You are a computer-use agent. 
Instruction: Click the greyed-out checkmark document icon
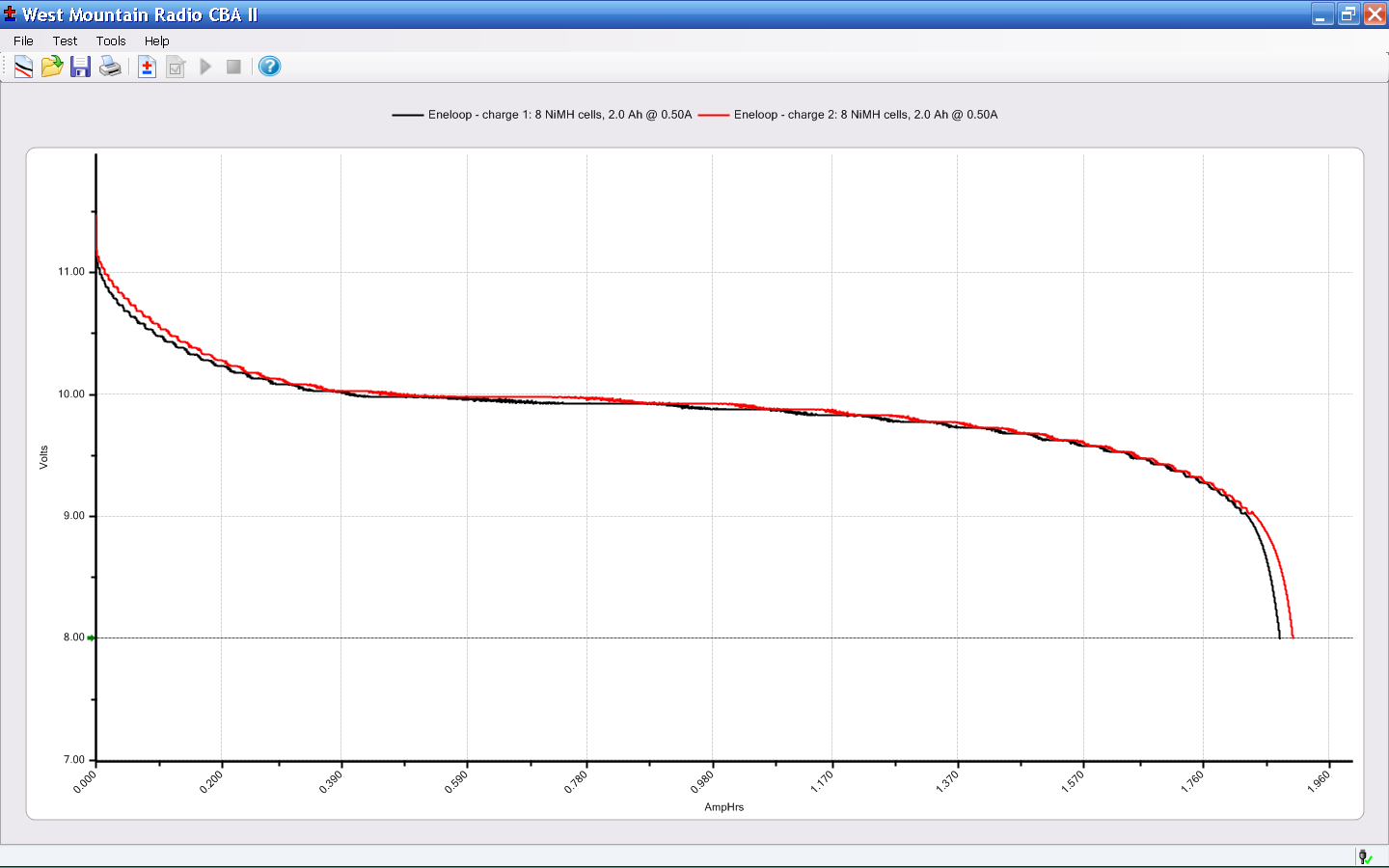[176, 67]
